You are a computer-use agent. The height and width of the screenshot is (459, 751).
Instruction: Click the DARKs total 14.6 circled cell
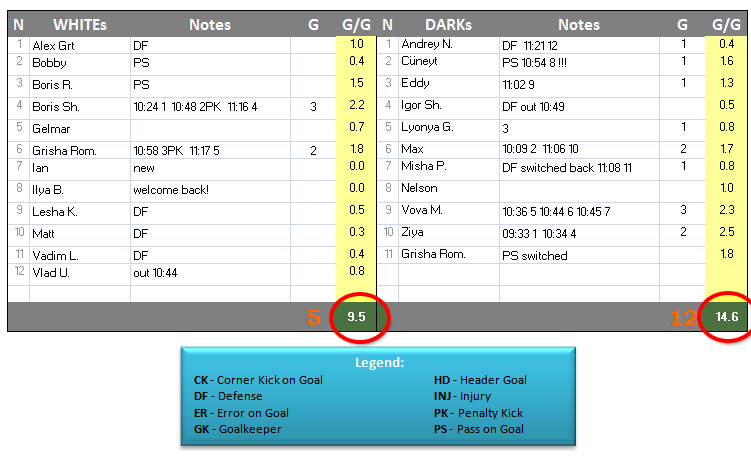tap(725, 317)
